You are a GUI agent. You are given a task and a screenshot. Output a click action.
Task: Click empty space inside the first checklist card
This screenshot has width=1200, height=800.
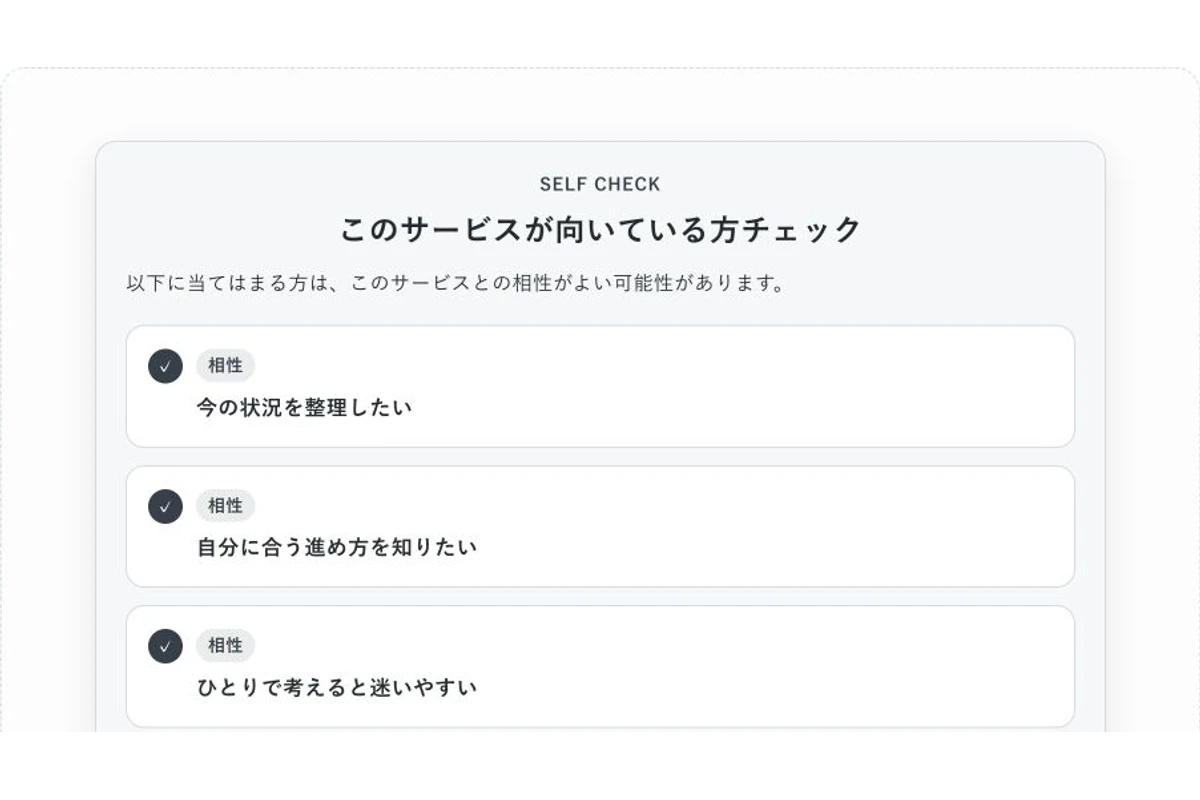point(750,386)
